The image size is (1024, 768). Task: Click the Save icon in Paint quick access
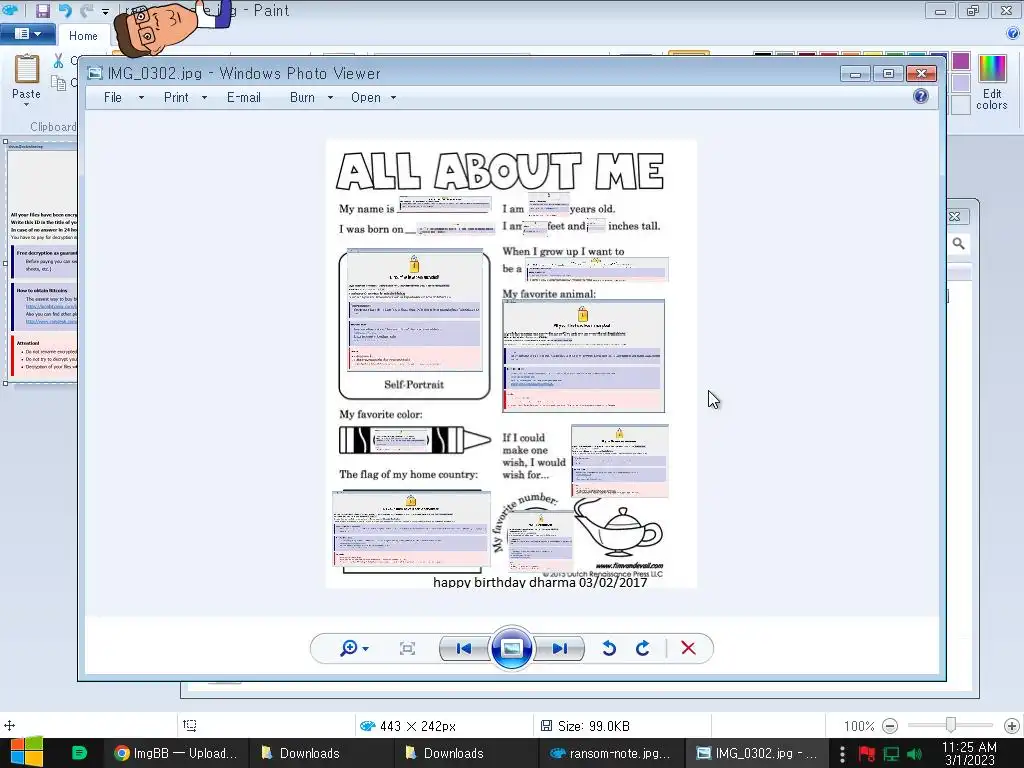(42, 10)
